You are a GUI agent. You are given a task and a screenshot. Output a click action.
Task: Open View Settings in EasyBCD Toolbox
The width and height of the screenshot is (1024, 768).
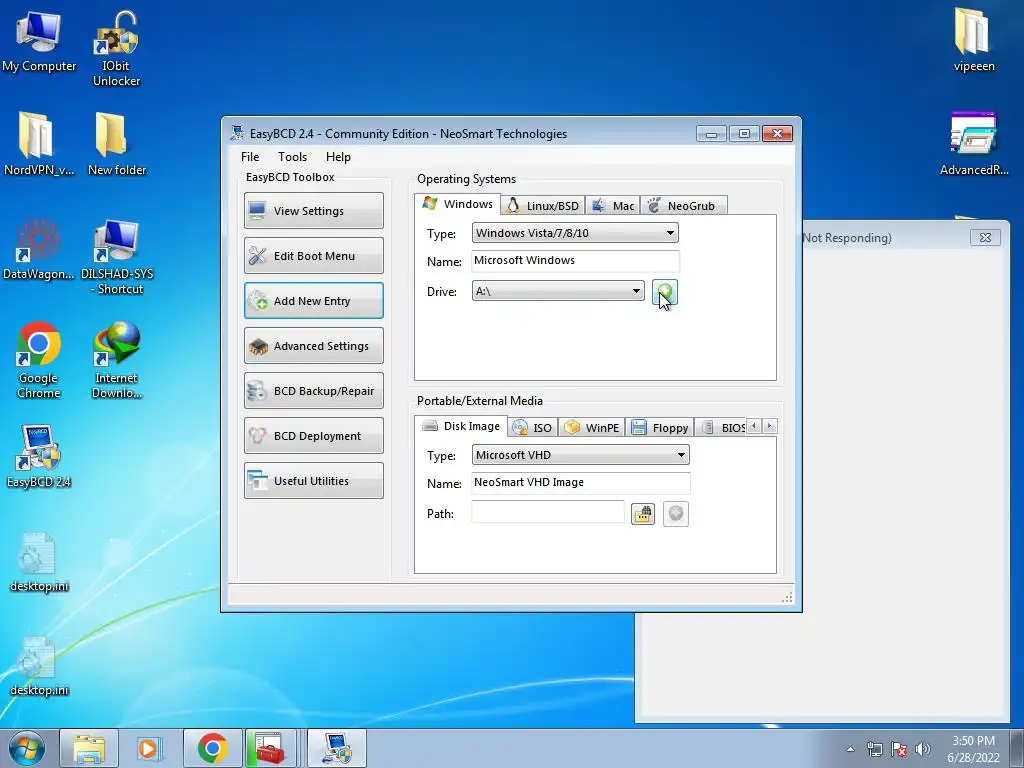[x=313, y=210]
